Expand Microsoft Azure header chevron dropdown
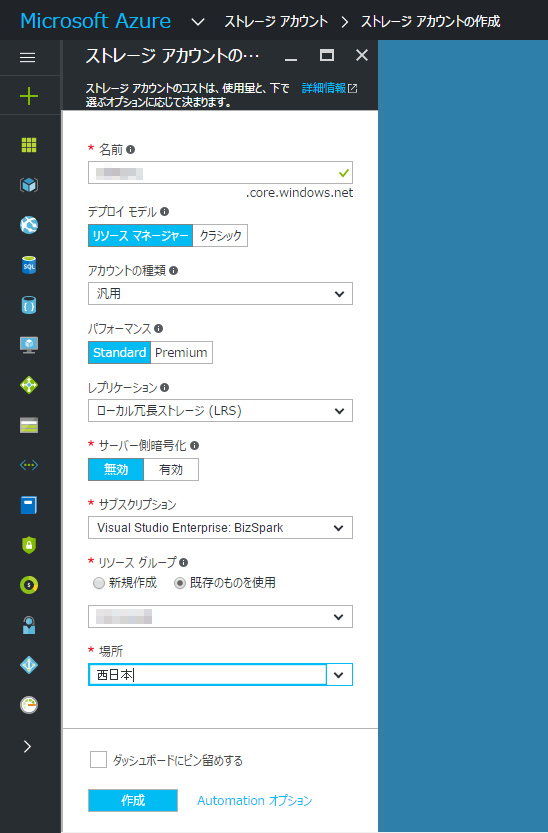This screenshot has height=833, width=548. pos(198,22)
